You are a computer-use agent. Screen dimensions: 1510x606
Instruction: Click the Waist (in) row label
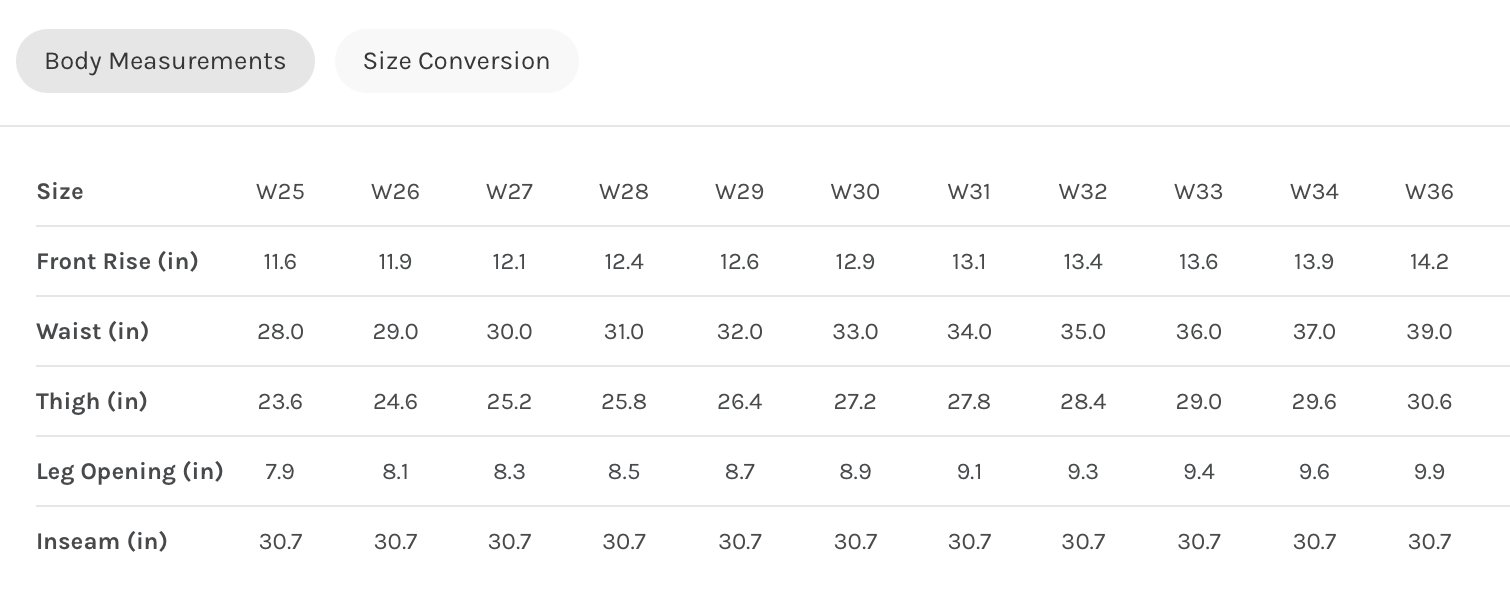(x=92, y=331)
